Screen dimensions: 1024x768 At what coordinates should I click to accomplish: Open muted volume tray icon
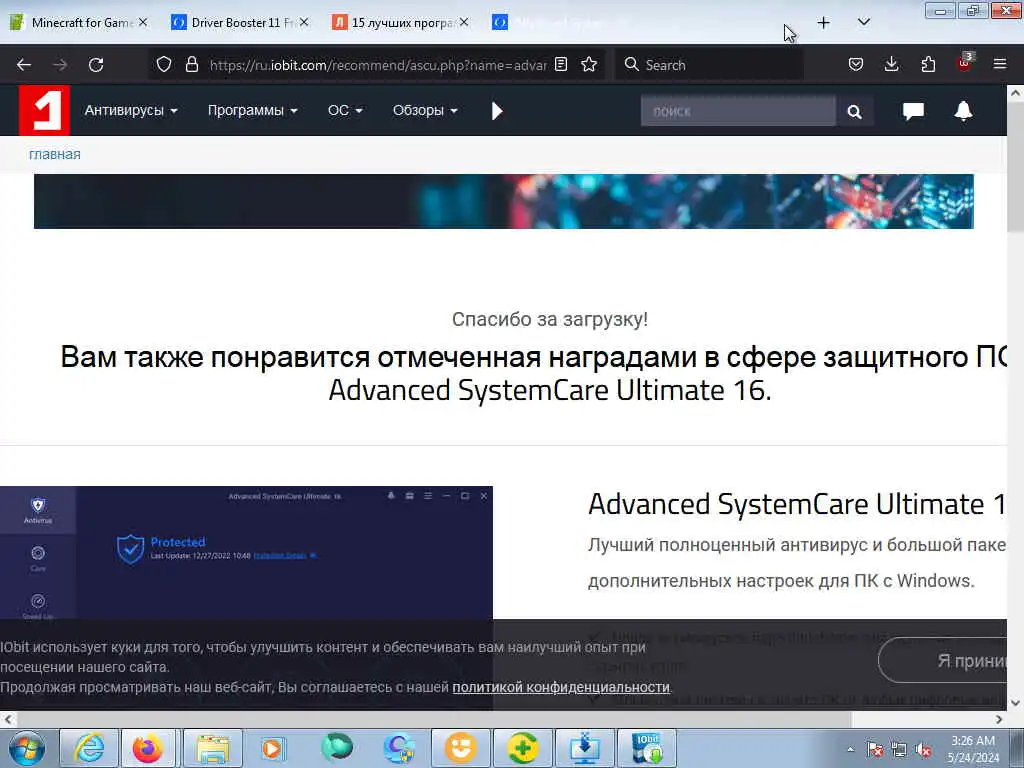(x=923, y=750)
